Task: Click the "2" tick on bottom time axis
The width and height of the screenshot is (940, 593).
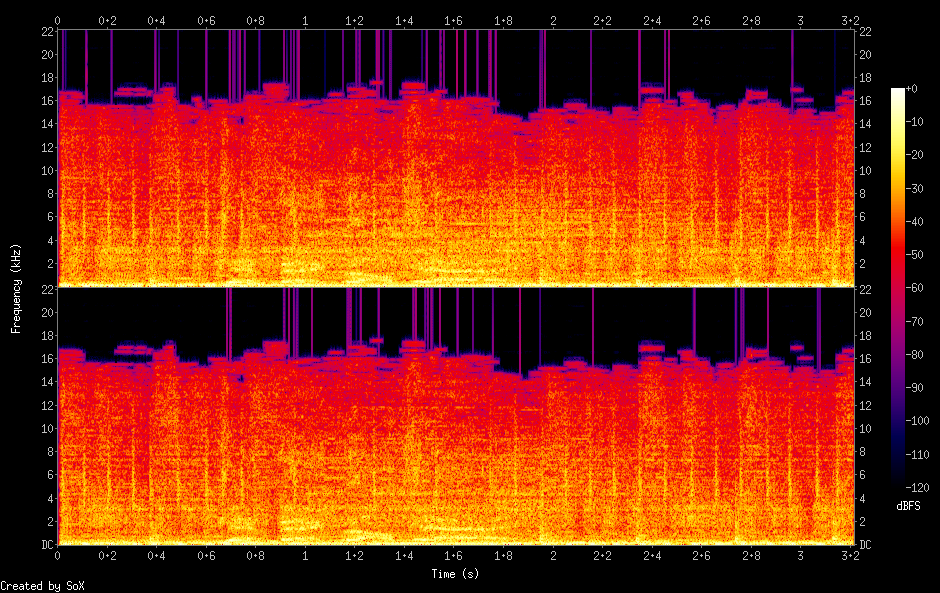Action: pyautogui.click(x=553, y=556)
